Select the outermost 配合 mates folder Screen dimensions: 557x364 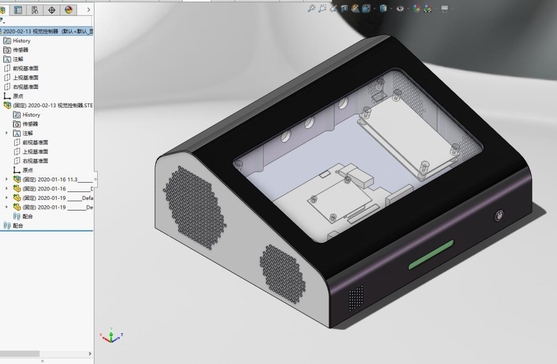click(13, 226)
